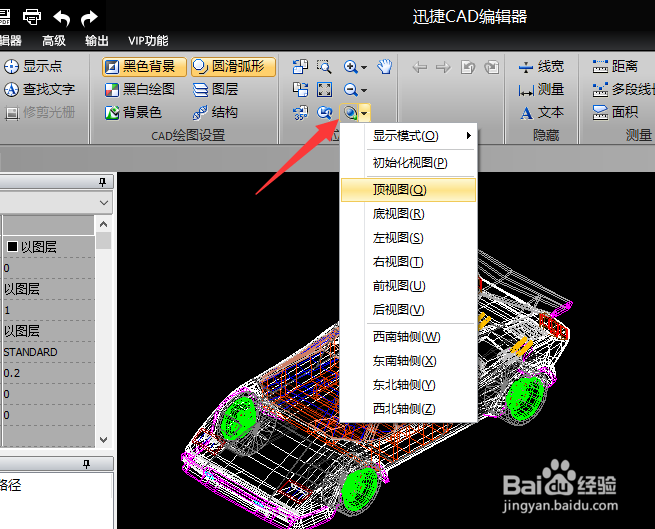Choose 顶视图(Q) top view

click(409, 190)
